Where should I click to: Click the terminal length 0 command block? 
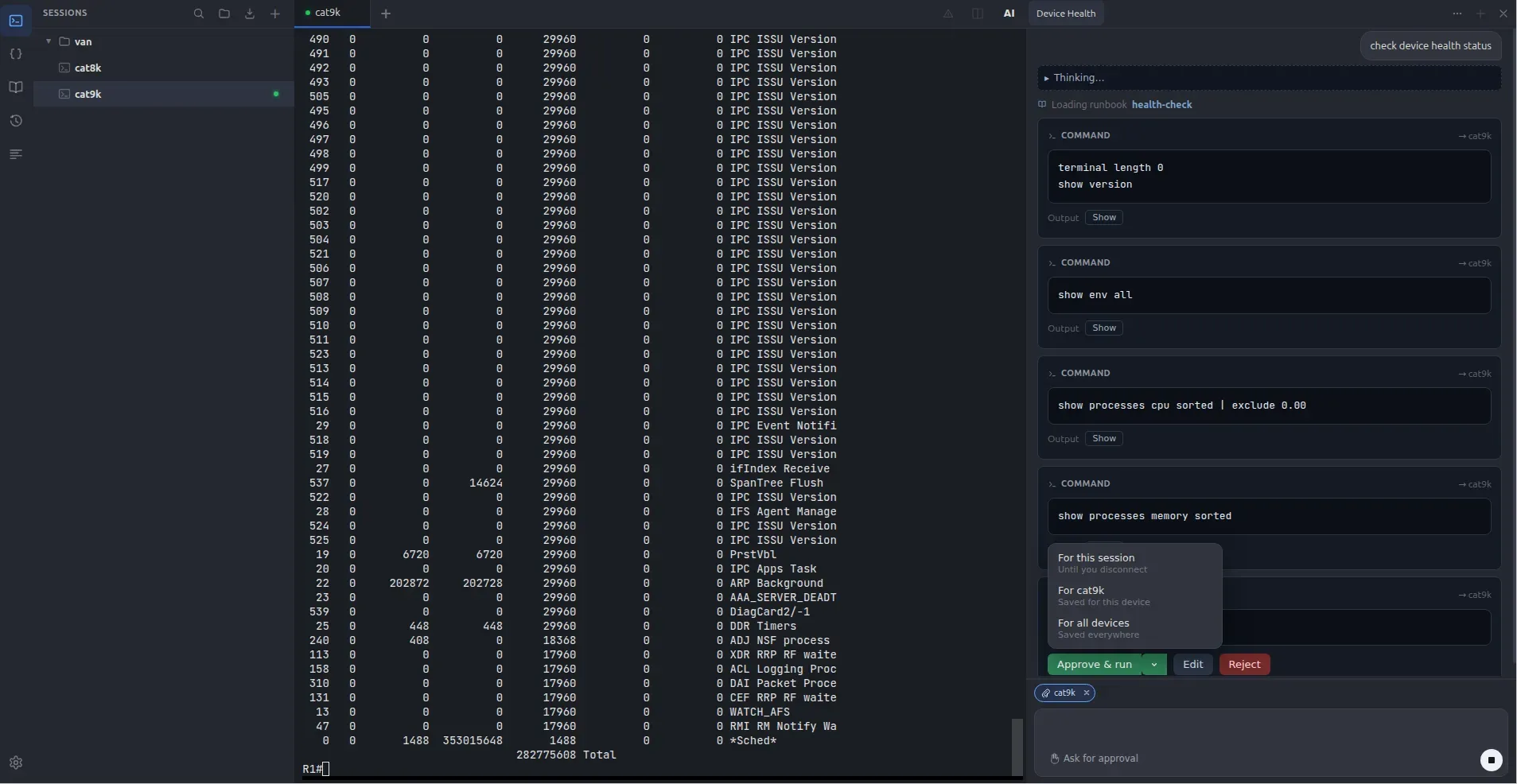coord(1269,177)
